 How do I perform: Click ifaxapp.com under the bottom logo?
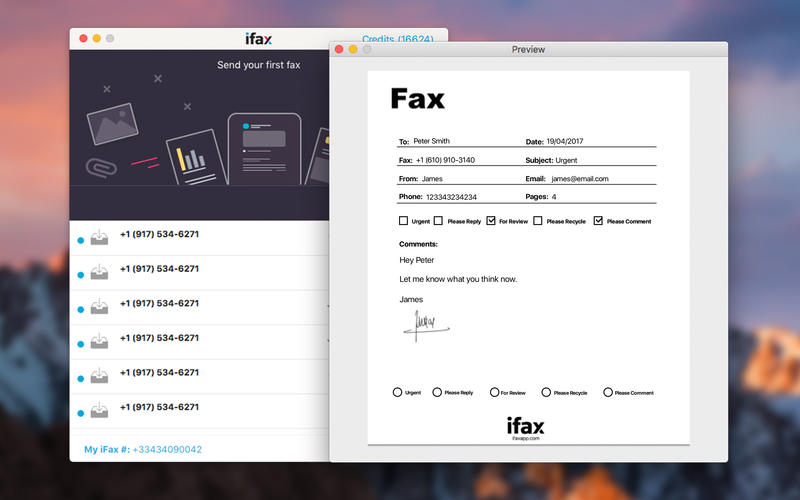(526, 438)
